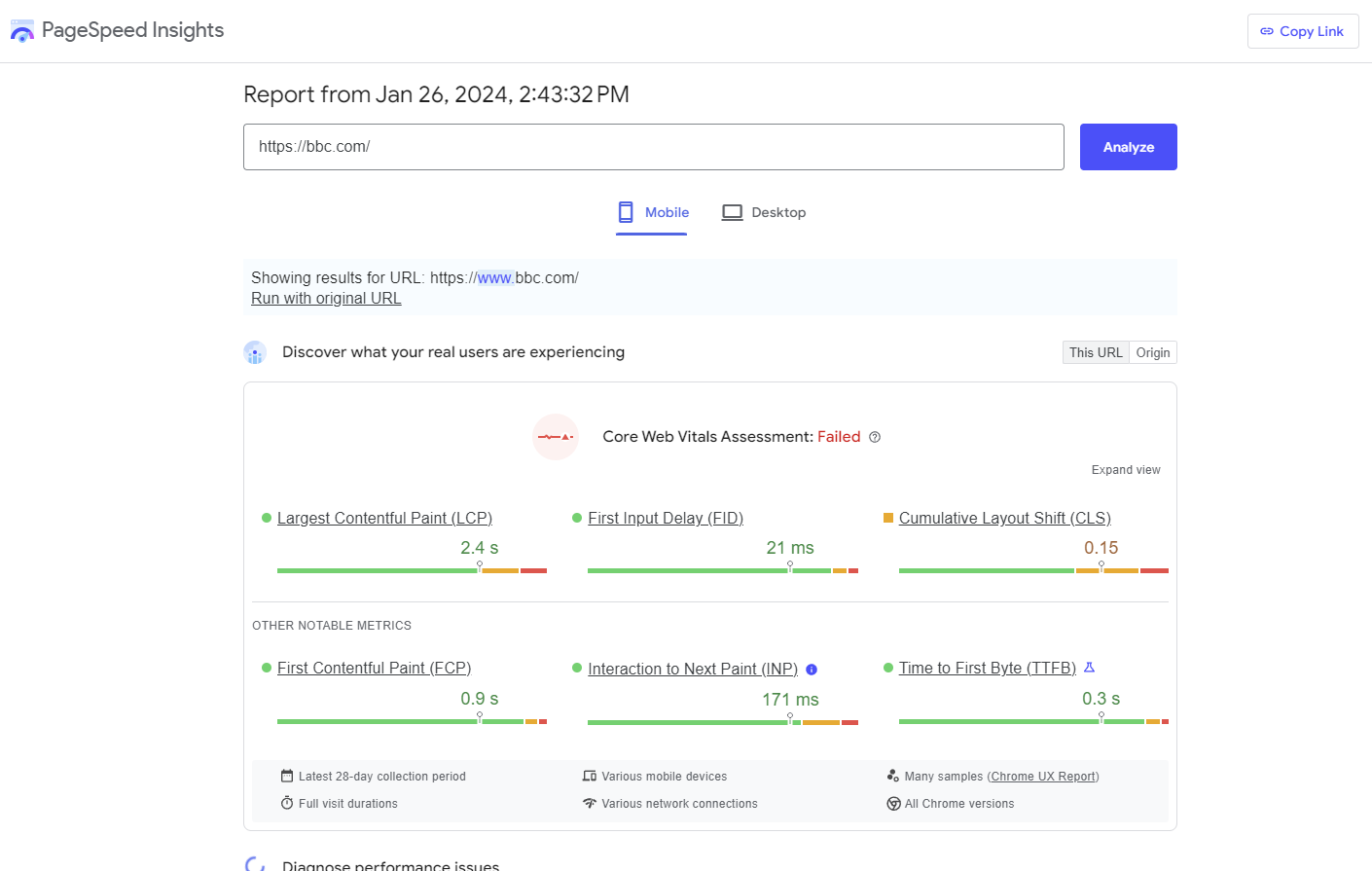Click Run with original URL link
Viewport: 1372px width, 871px height.
(326, 298)
